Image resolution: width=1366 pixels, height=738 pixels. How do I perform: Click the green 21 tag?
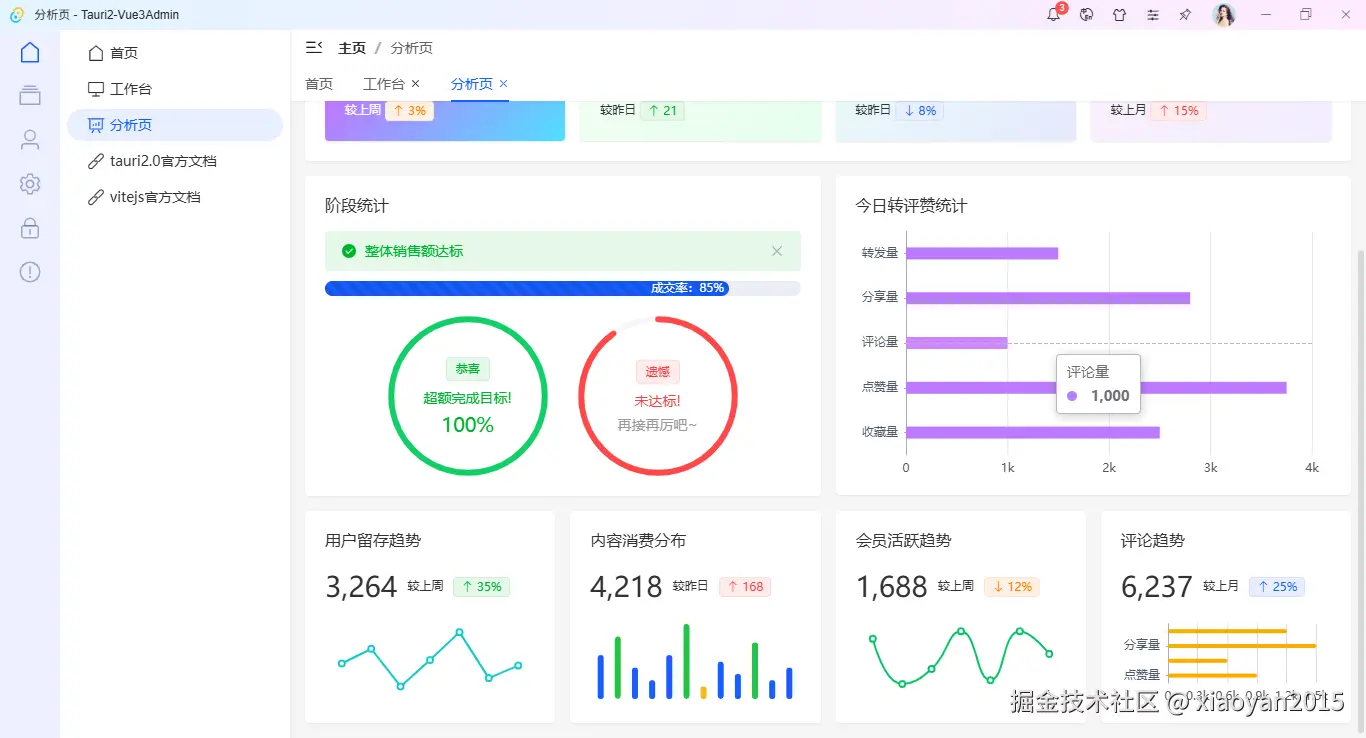tap(662, 111)
